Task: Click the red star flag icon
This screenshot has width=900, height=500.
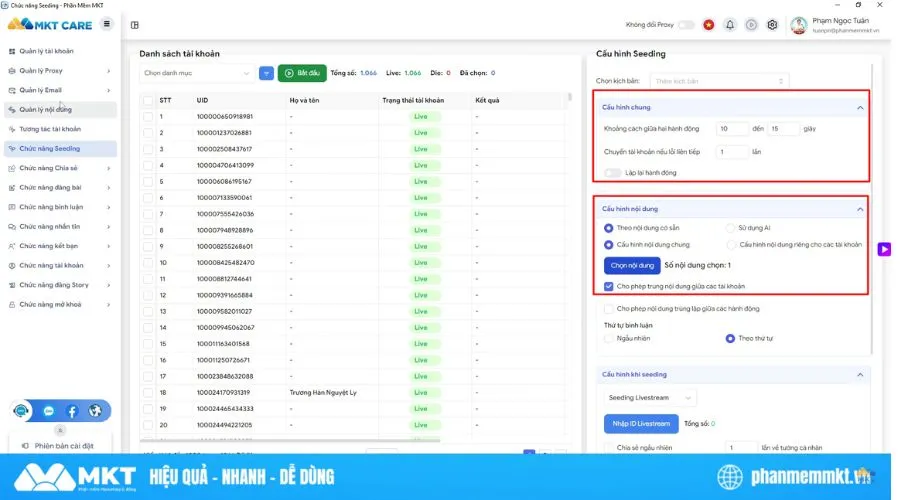Action: 709,25
